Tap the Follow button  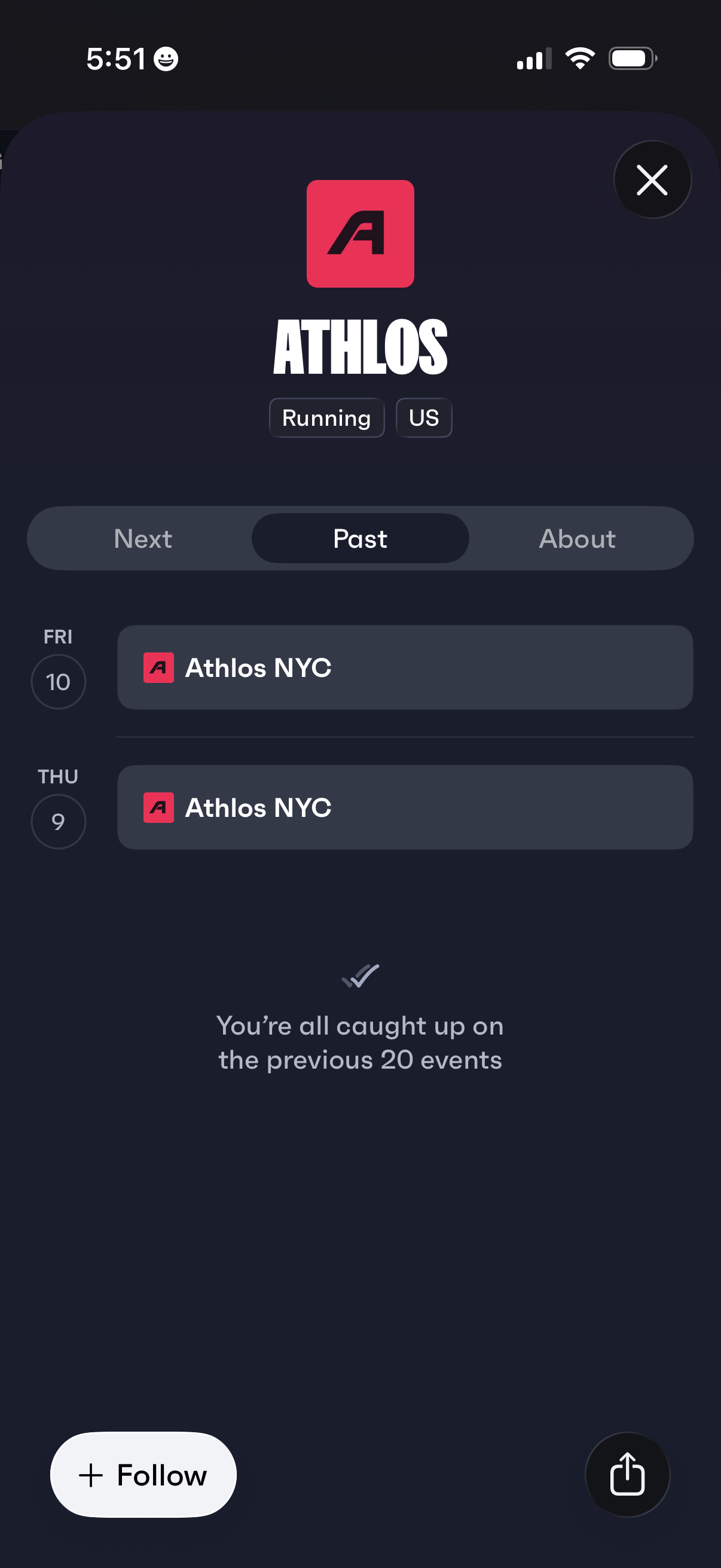tap(143, 1475)
